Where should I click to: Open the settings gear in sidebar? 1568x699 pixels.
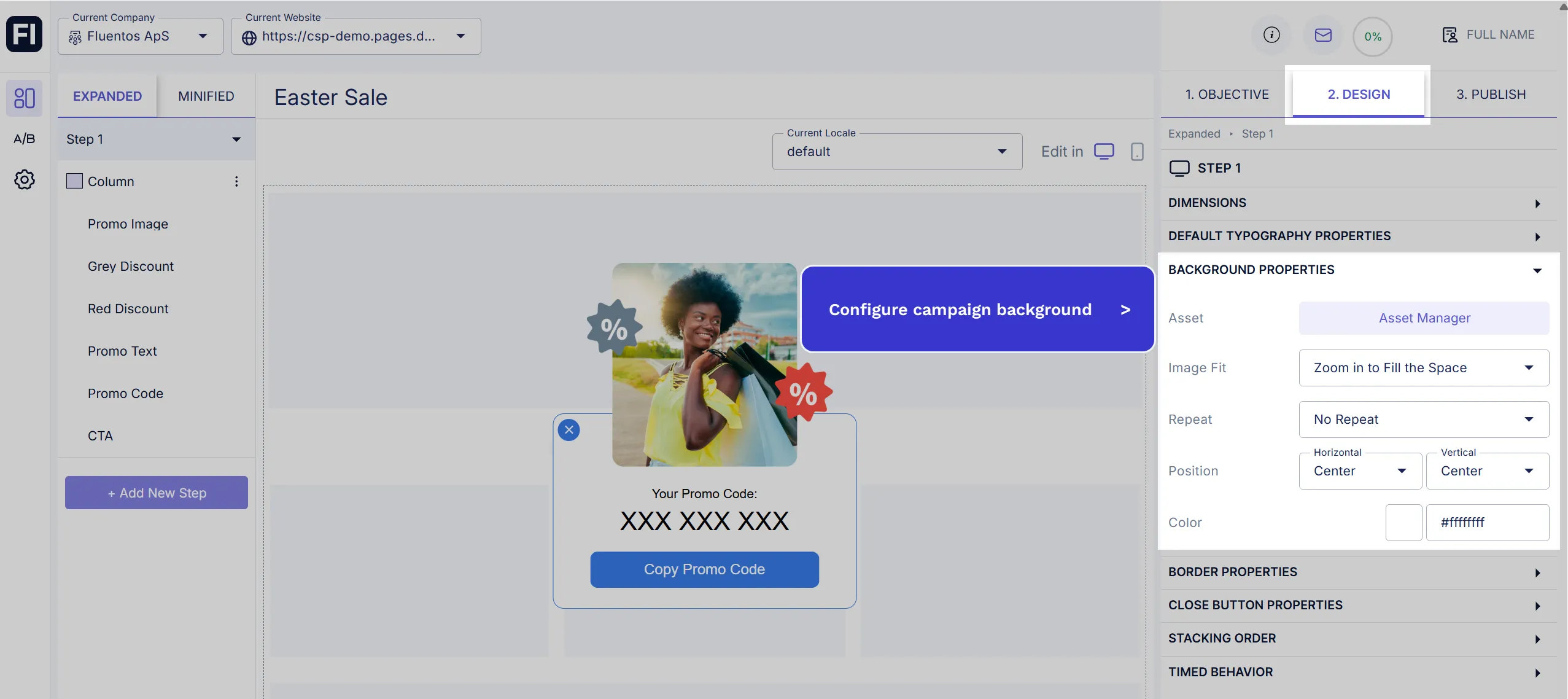click(25, 179)
